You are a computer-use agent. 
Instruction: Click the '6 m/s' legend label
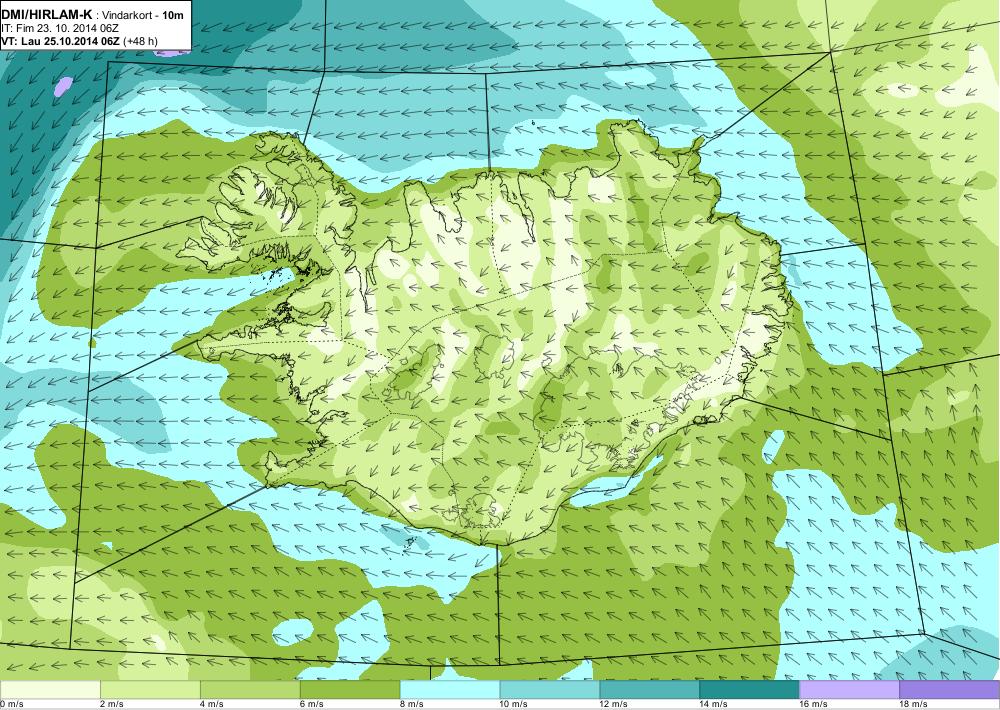(x=311, y=704)
